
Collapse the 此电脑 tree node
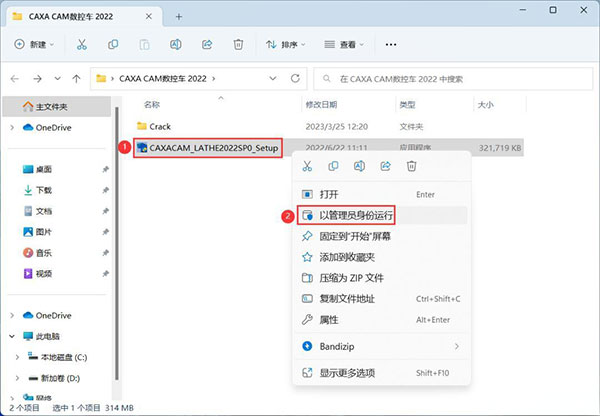click(12, 336)
